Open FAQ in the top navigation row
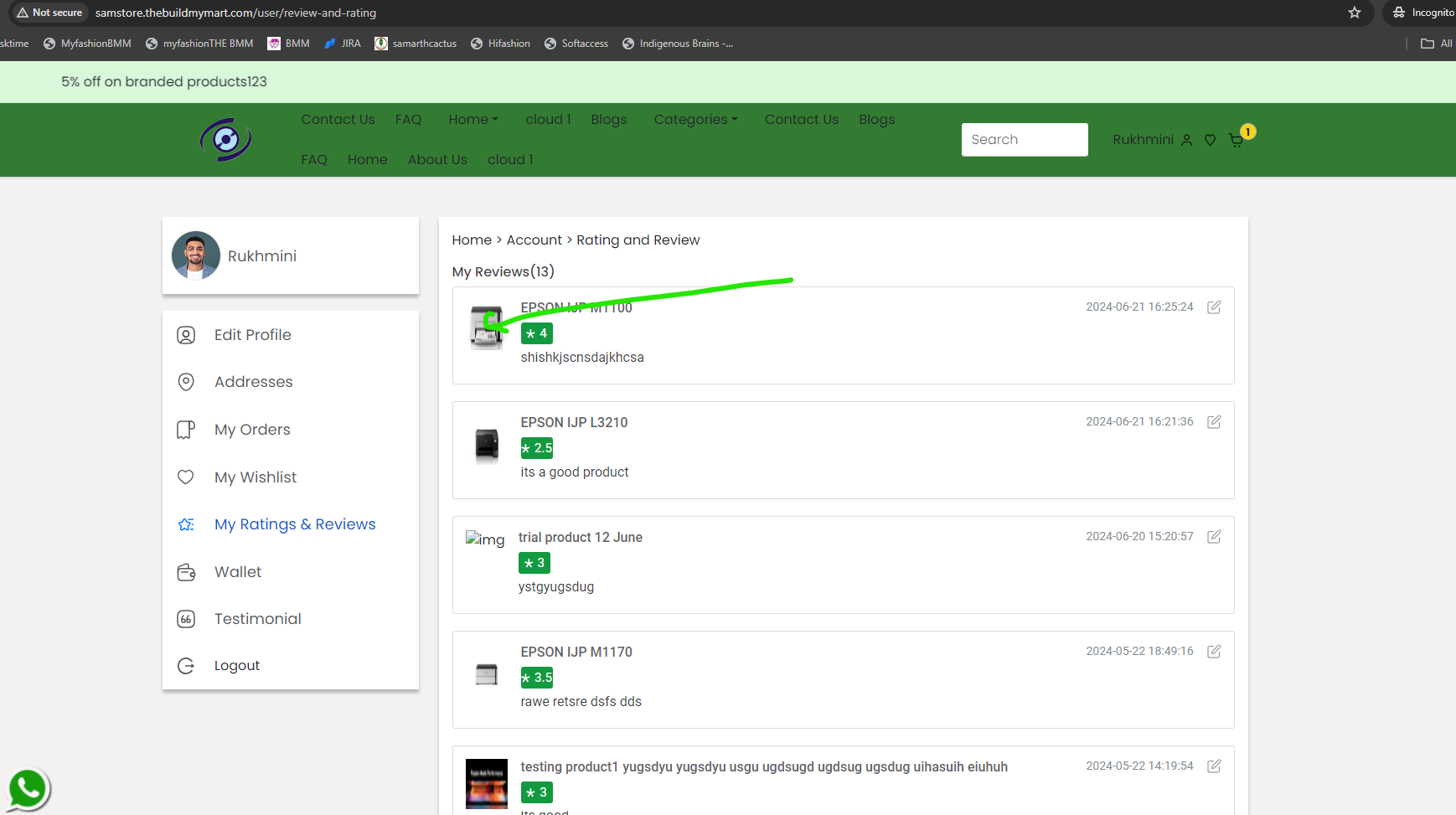 [x=409, y=120]
